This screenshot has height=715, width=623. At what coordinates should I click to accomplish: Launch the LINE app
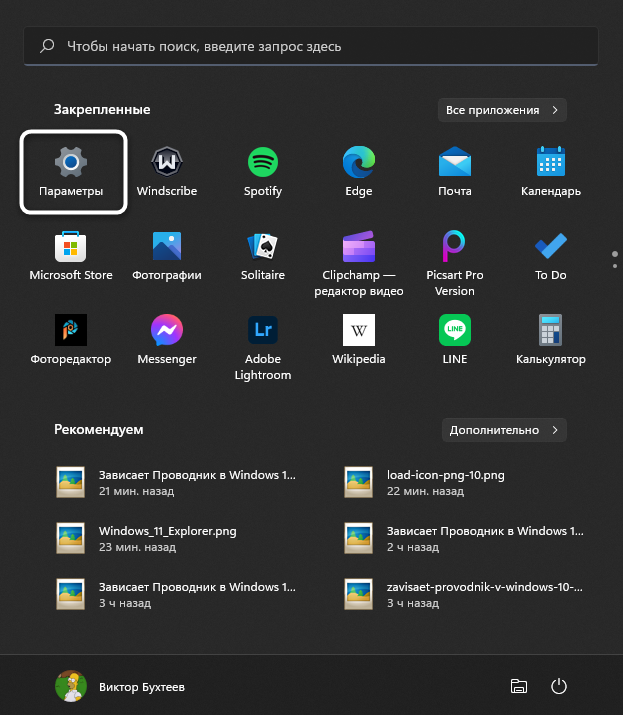click(x=455, y=339)
